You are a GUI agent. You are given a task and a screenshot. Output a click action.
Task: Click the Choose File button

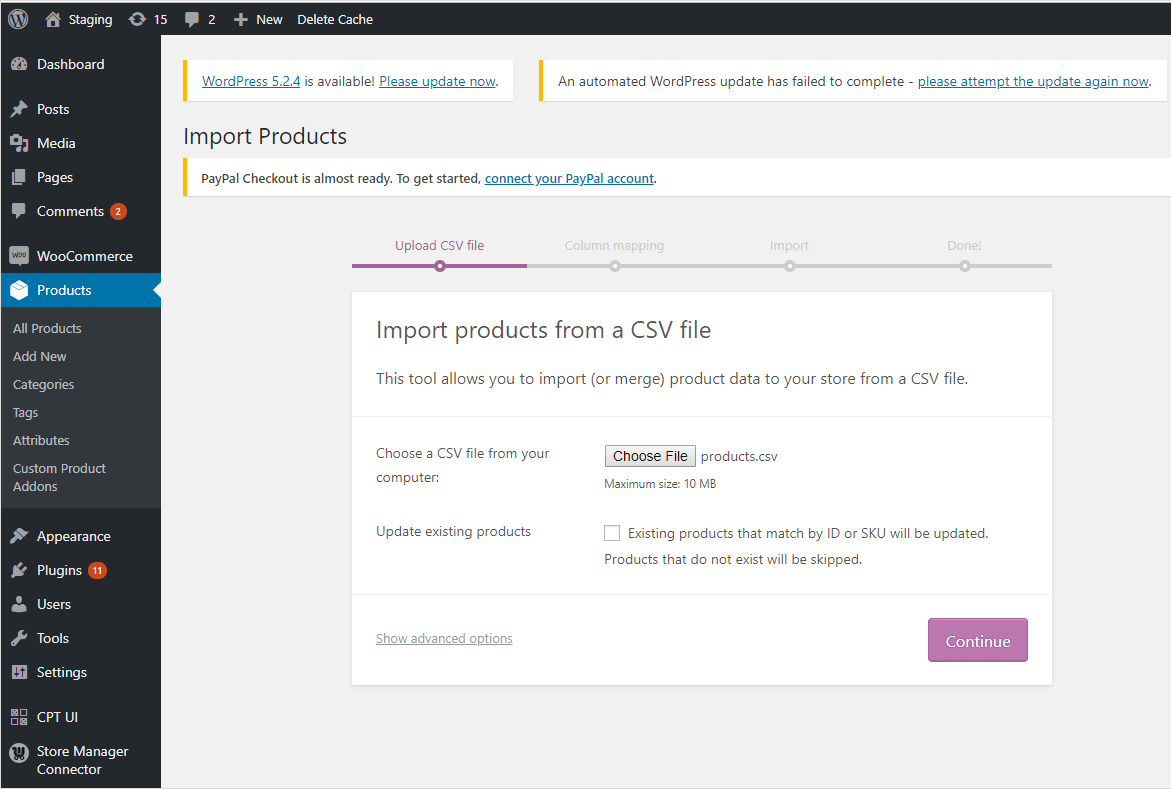pos(650,456)
